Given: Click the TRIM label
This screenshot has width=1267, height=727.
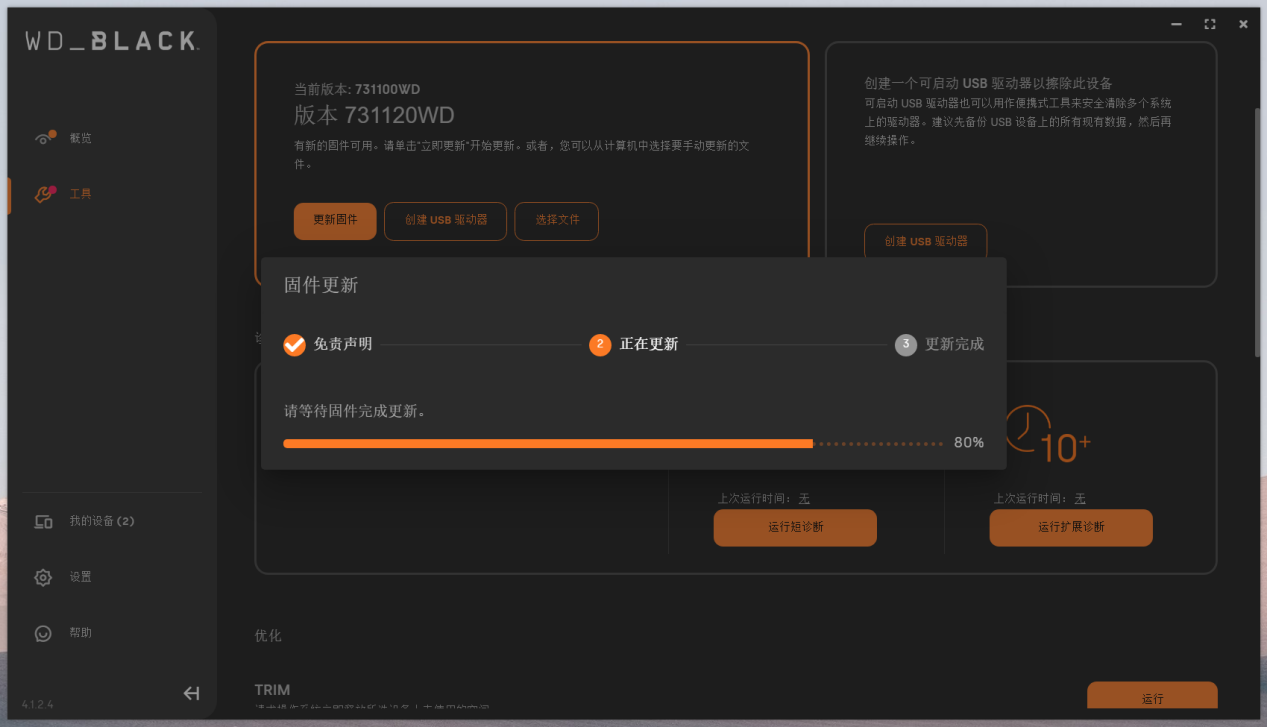Looking at the screenshot, I should [x=272, y=690].
